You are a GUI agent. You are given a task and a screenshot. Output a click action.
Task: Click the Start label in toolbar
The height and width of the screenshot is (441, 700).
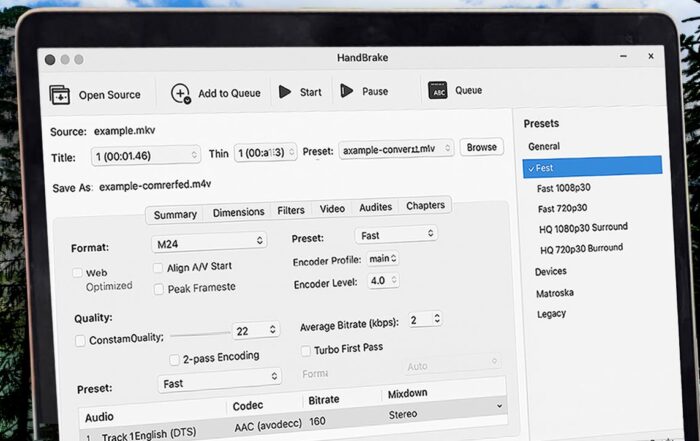click(x=310, y=92)
